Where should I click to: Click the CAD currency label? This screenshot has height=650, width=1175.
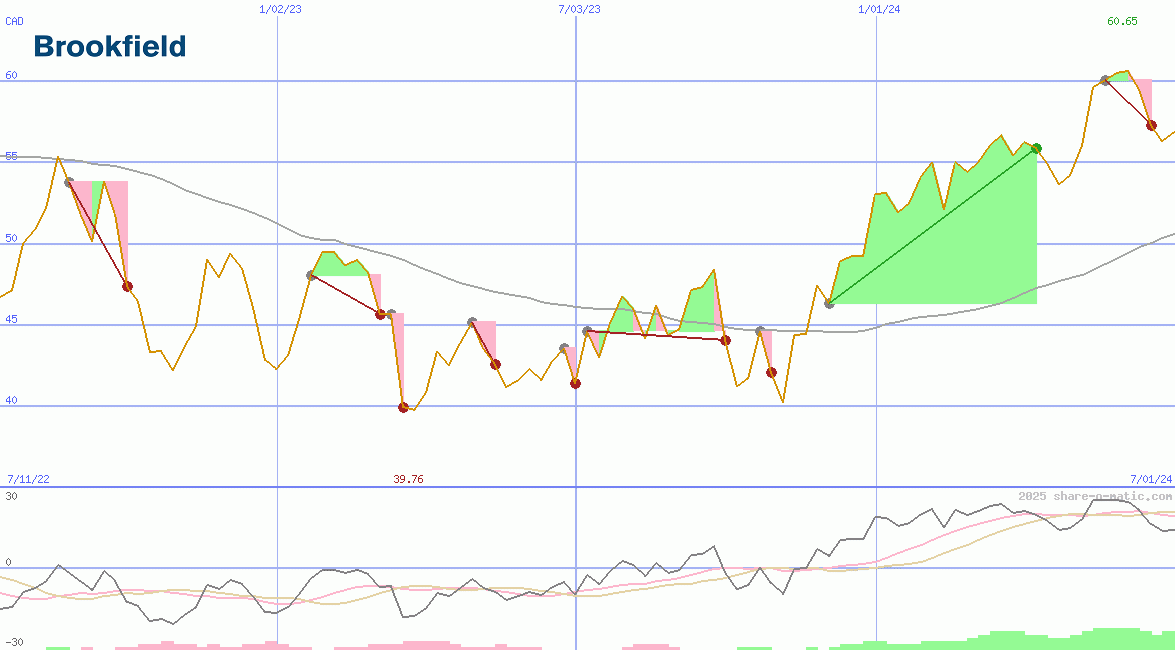pyautogui.click(x=14, y=21)
